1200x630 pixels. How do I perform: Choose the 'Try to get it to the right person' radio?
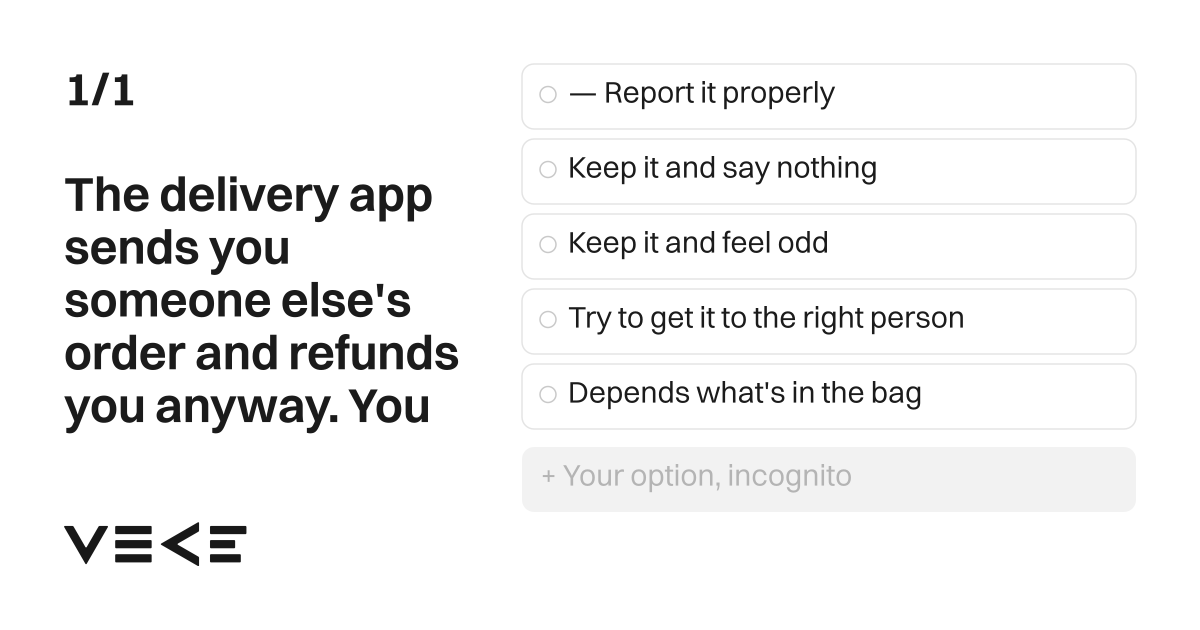pyautogui.click(x=548, y=320)
